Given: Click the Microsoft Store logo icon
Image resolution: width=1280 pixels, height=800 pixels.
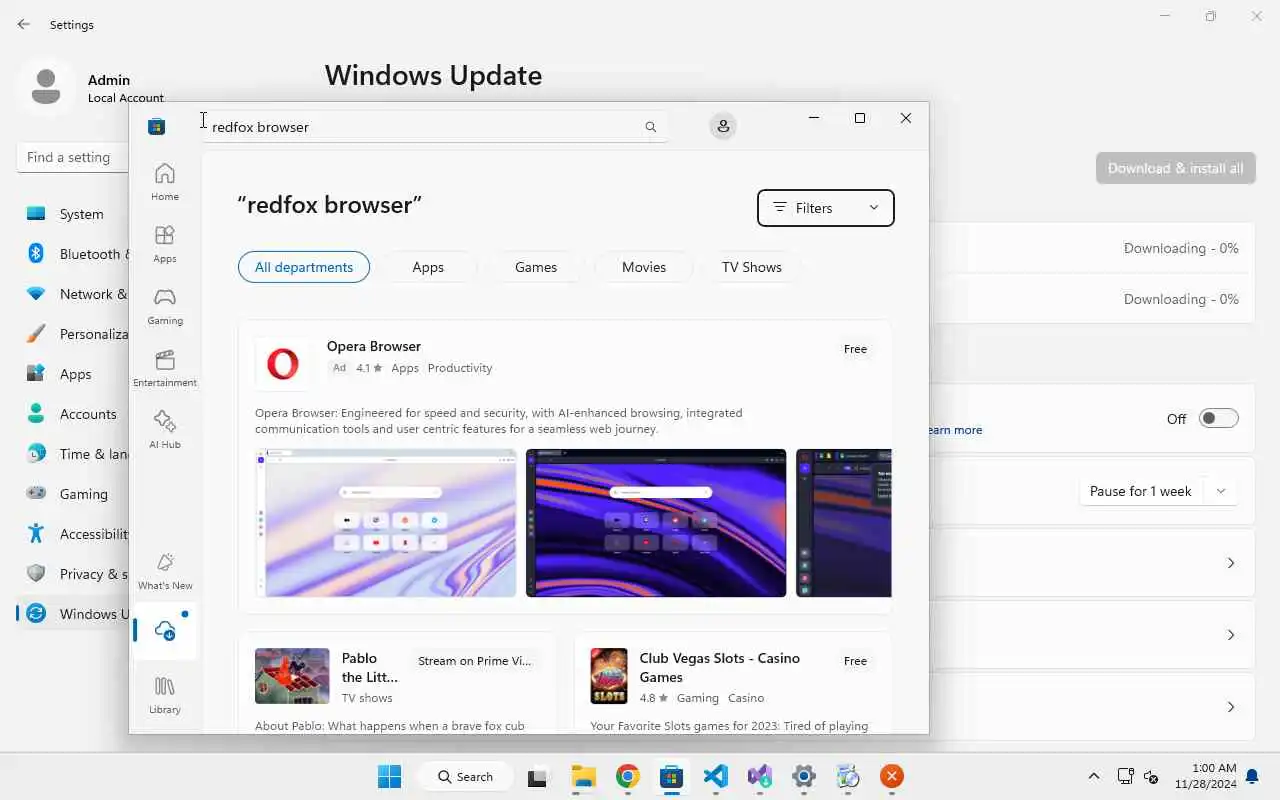Looking at the screenshot, I should coord(156,126).
